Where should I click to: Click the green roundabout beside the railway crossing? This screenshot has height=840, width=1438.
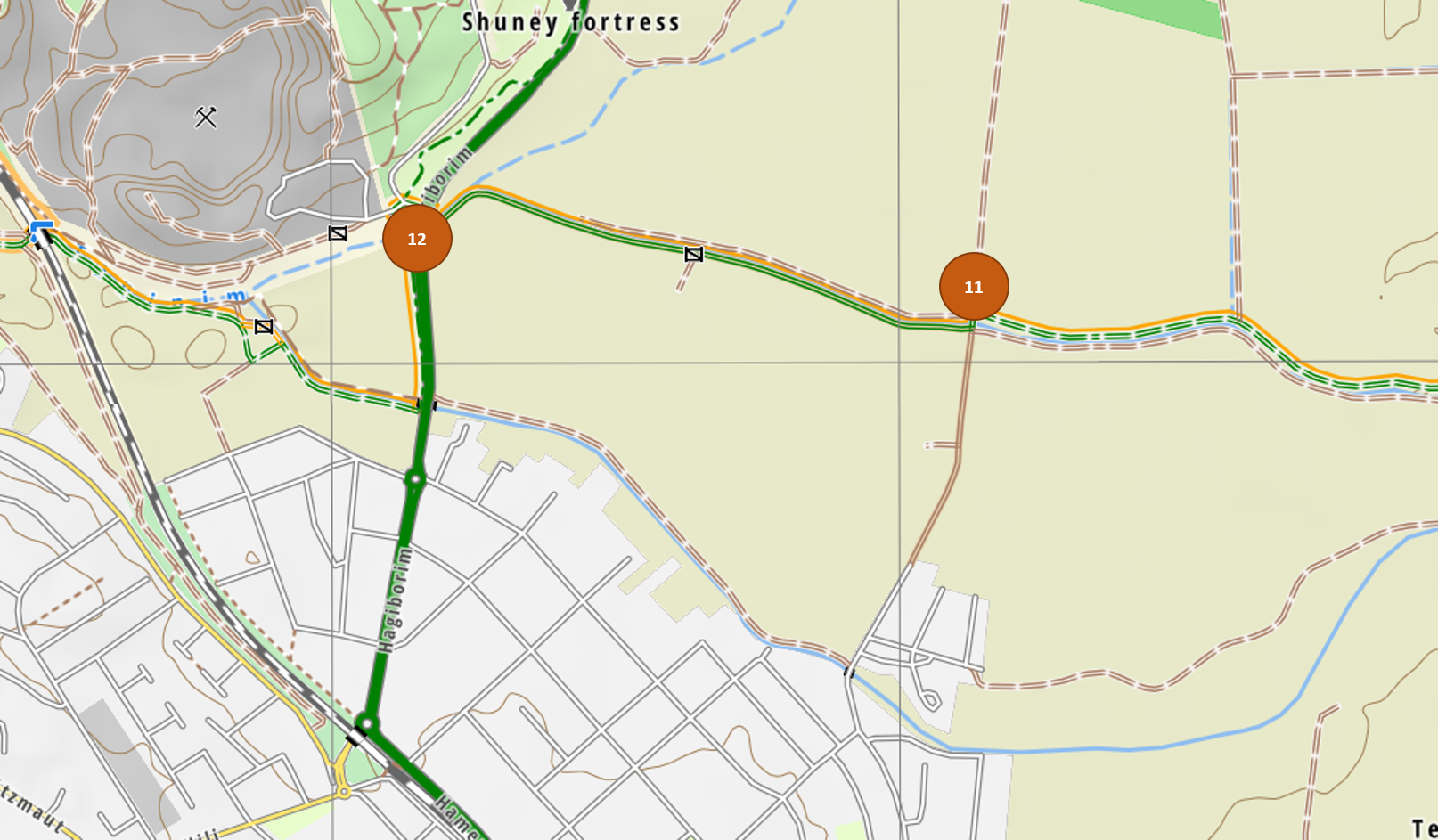tap(367, 722)
